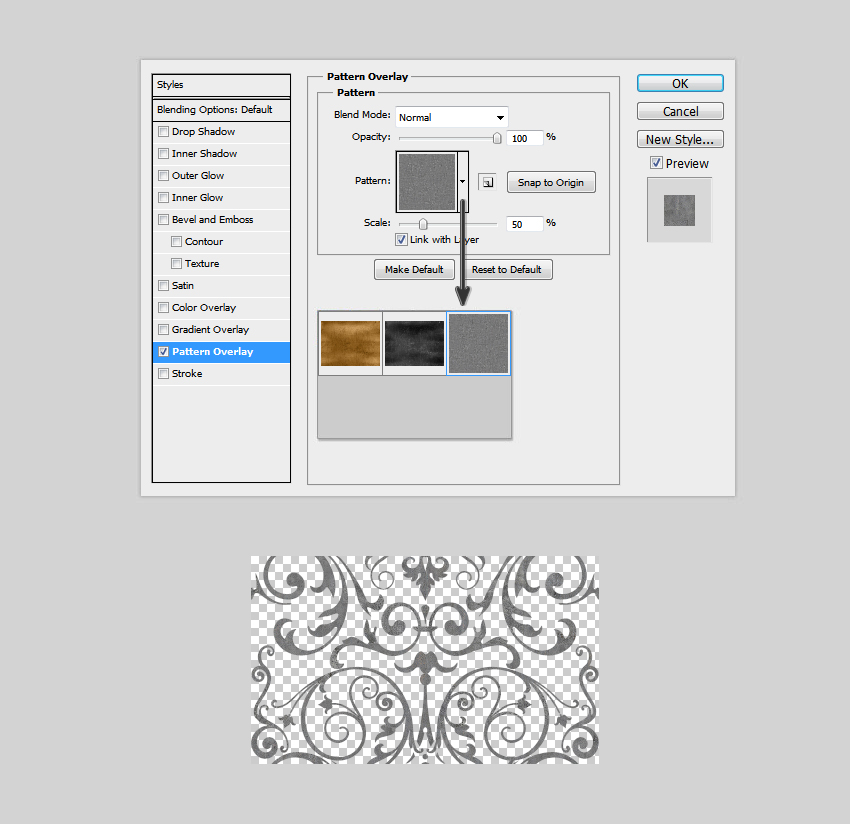Enable the Bevel and Emboss checkbox
Image resolution: width=850 pixels, height=824 pixels.
tap(163, 220)
